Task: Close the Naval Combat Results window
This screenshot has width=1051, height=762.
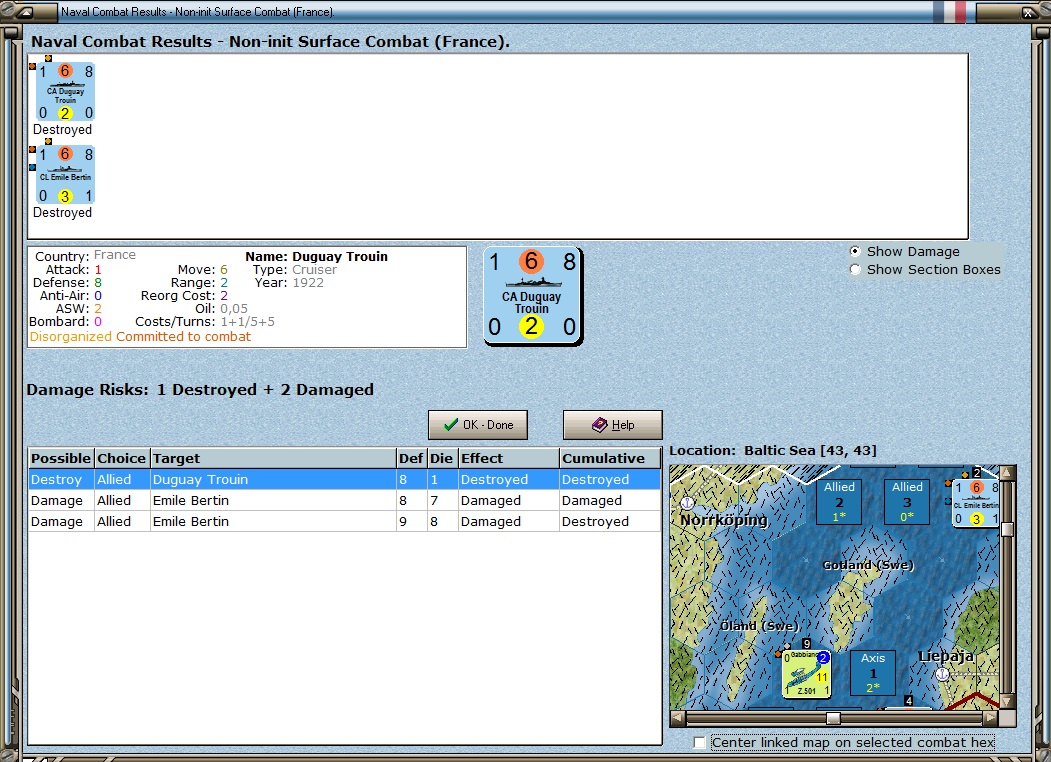Action: coord(1028,11)
